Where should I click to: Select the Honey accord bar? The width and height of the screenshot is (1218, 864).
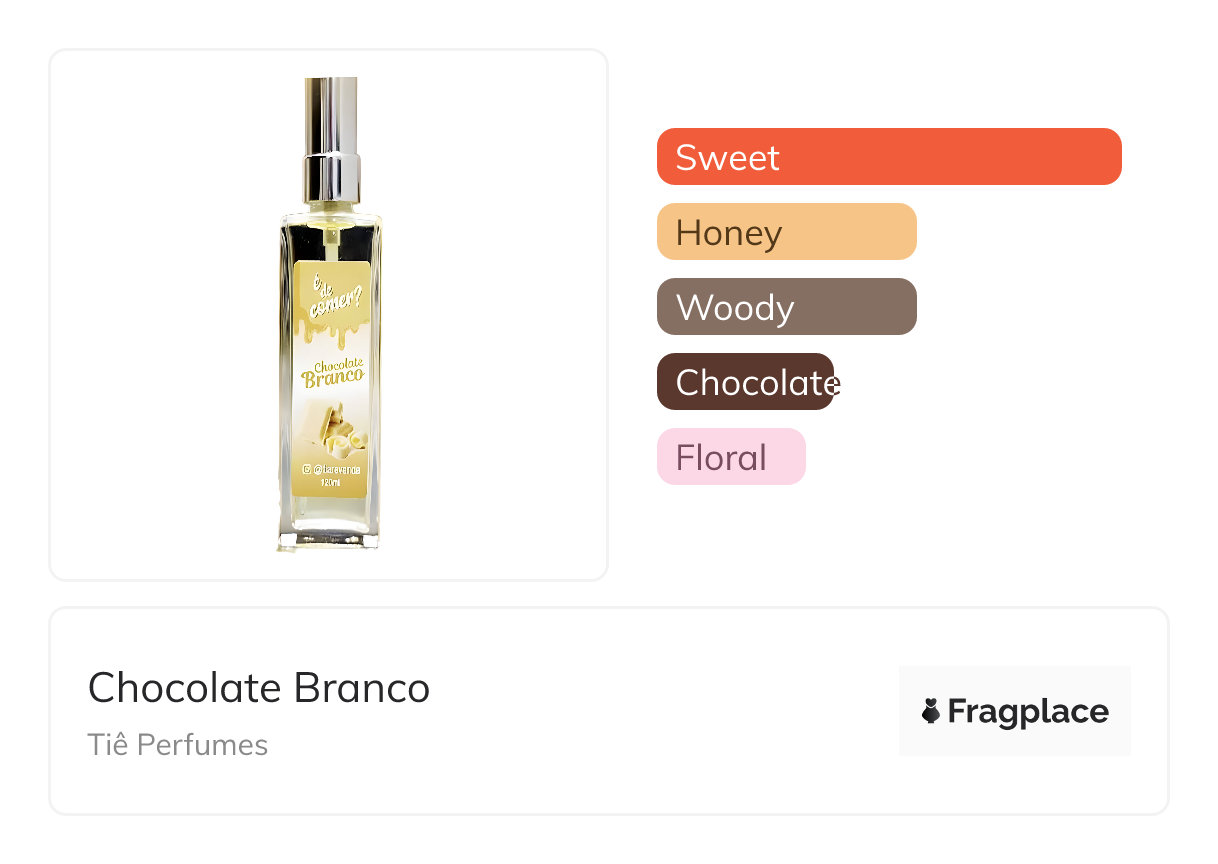[x=786, y=232]
